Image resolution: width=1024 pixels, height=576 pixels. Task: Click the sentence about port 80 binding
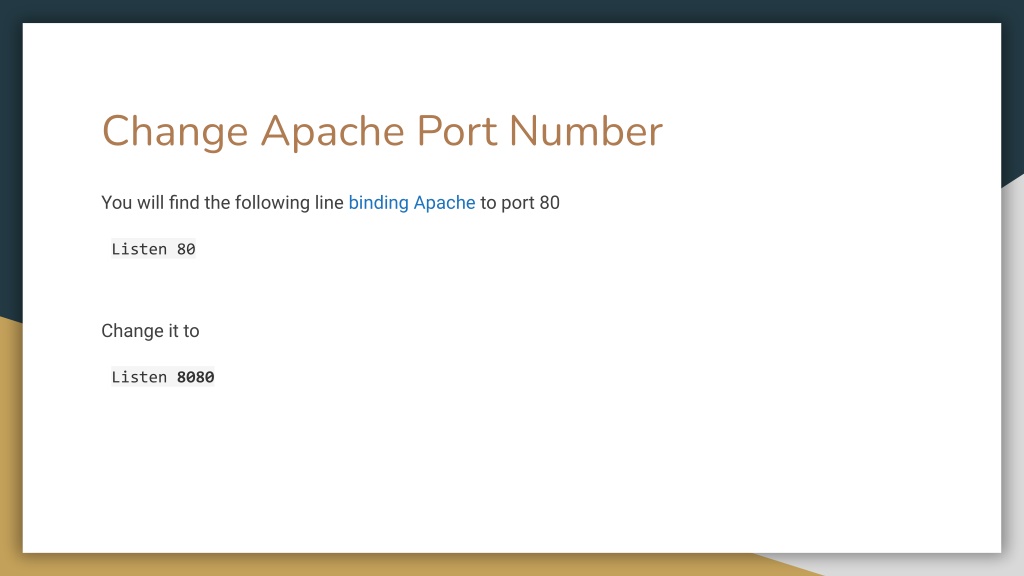pos(330,202)
